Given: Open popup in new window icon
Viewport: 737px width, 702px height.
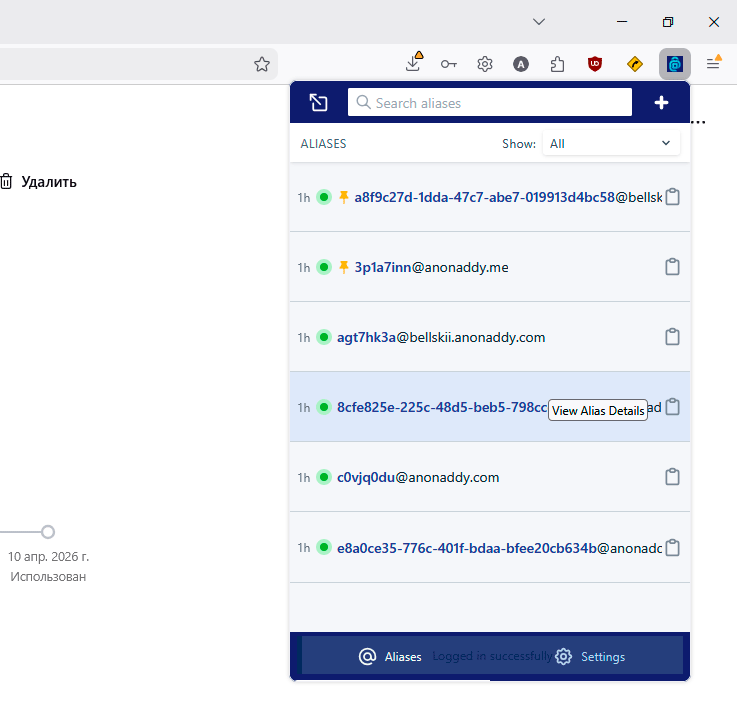Looking at the screenshot, I should tap(318, 102).
